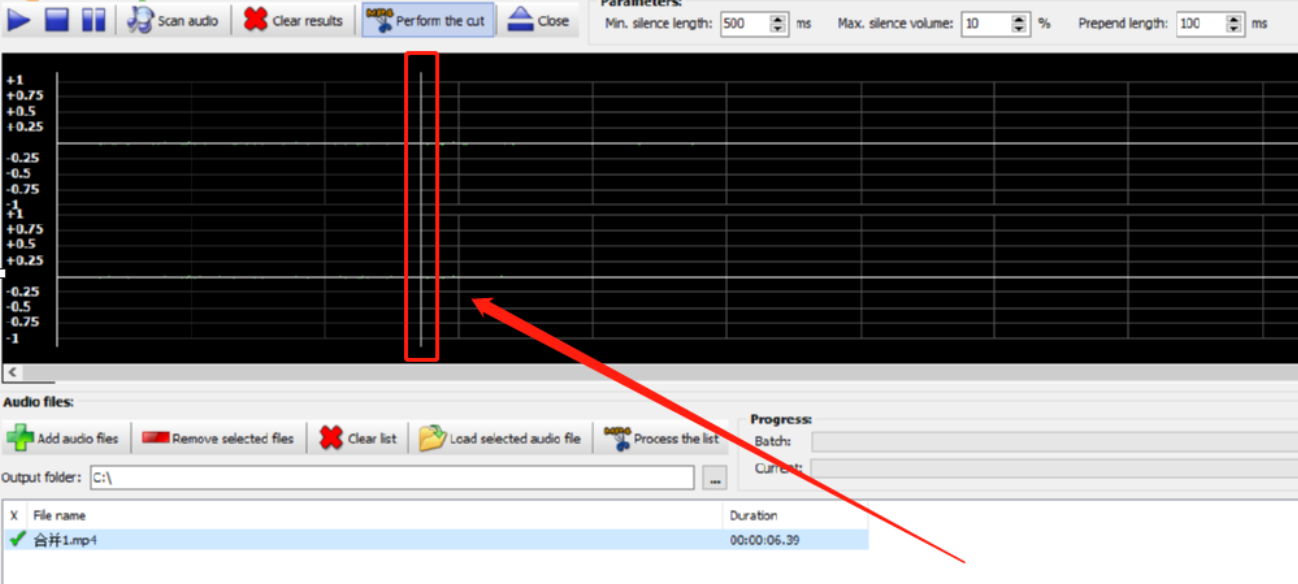Click the red X Clear results icon
This screenshot has height=584, width=1298.
click(x=256, y=20)
